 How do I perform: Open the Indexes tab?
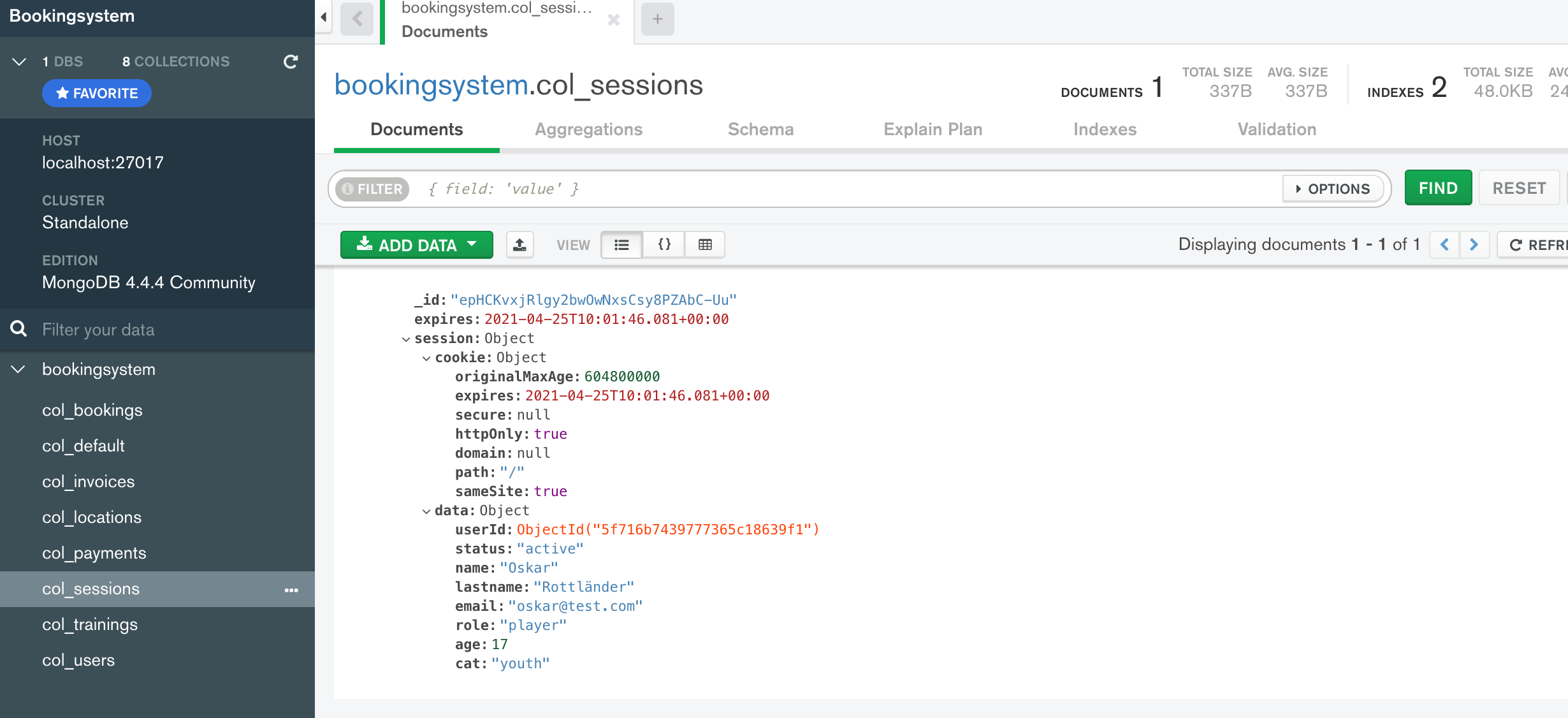tap(1105, 129)
